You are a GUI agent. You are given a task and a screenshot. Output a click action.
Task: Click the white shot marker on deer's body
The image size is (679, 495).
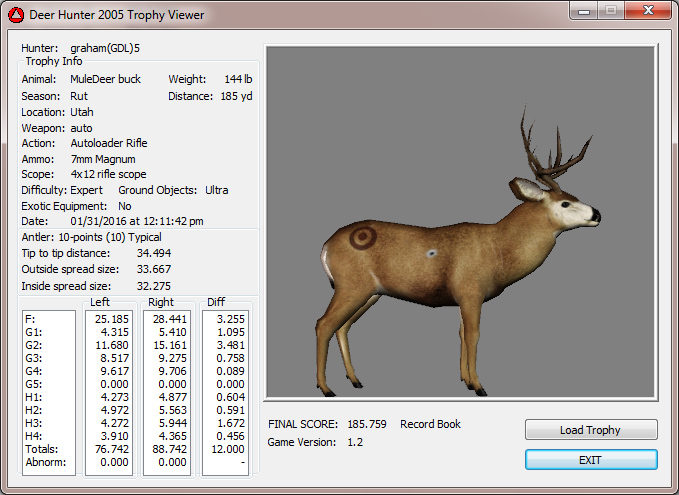tap(430, 254)
